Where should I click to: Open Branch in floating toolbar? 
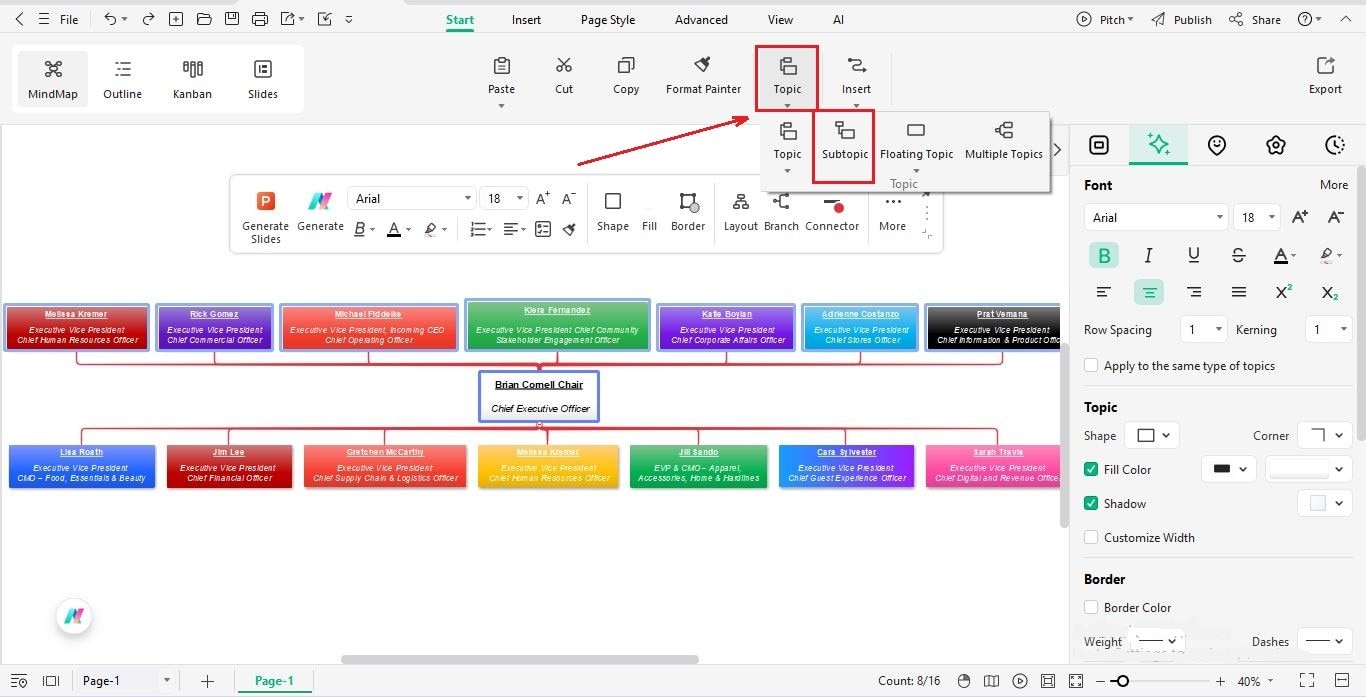point(781,213)
